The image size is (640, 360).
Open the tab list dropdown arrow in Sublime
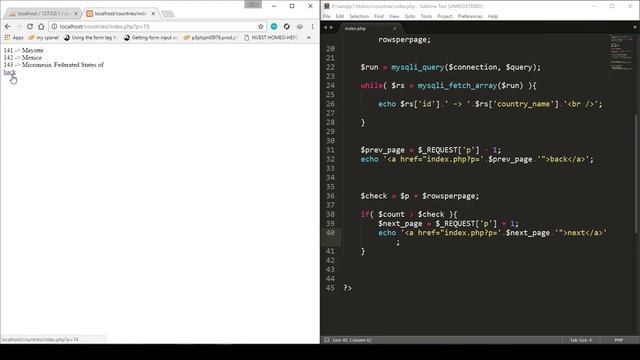(635, 27)
